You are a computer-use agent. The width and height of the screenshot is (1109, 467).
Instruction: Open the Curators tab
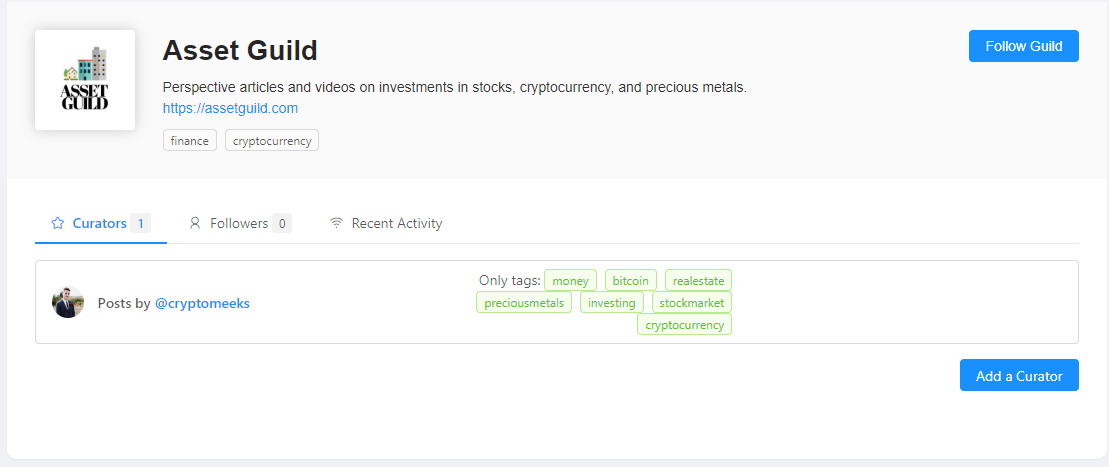click(100, 224)
